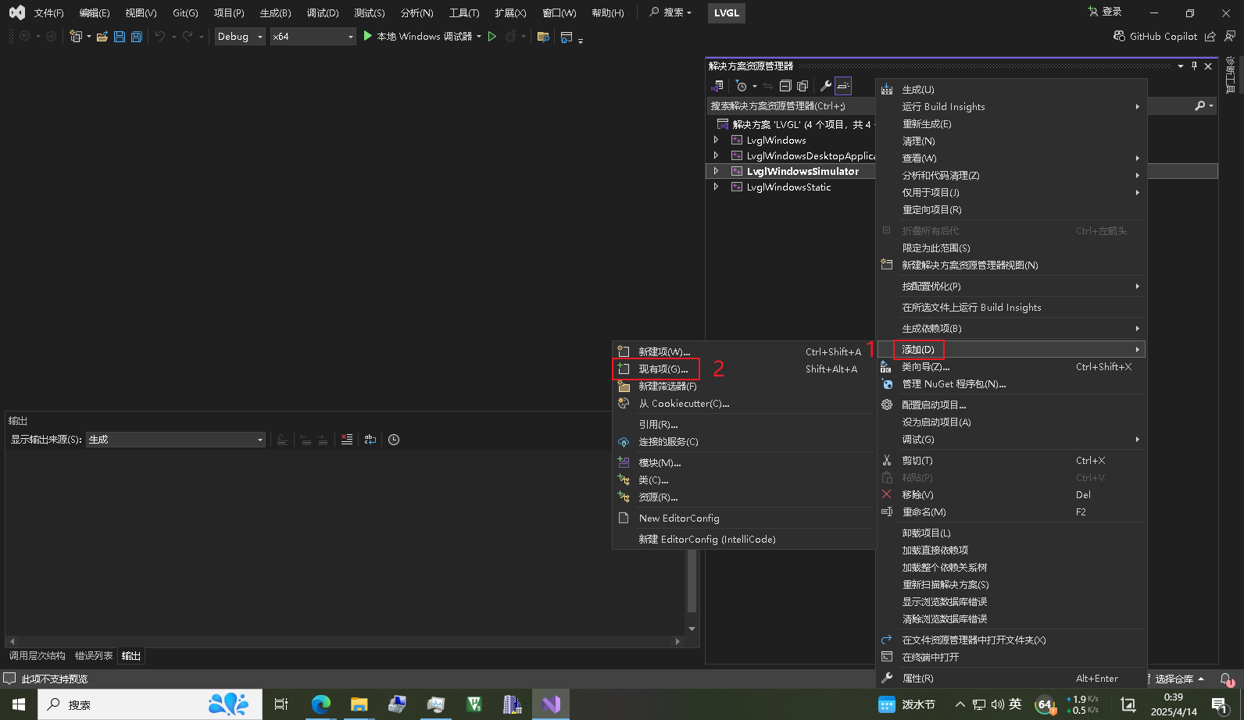Click the Solution Explorer search field
Screen dimensions: 1244x720
point(790,106)
